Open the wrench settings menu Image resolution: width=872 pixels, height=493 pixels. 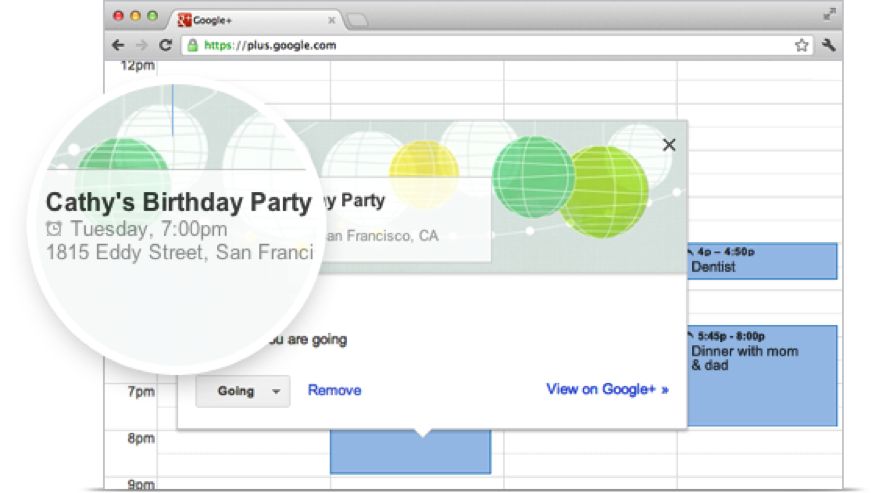point(828,45)
